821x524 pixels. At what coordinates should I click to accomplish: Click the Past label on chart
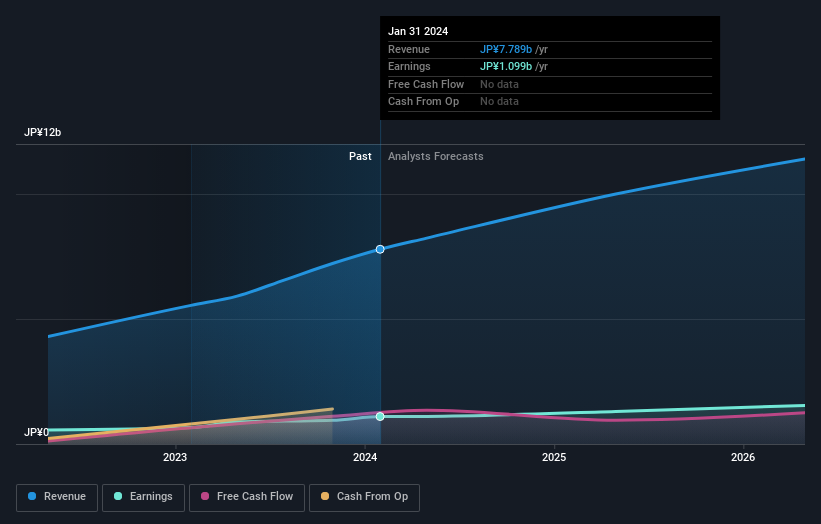pos(360,157)
